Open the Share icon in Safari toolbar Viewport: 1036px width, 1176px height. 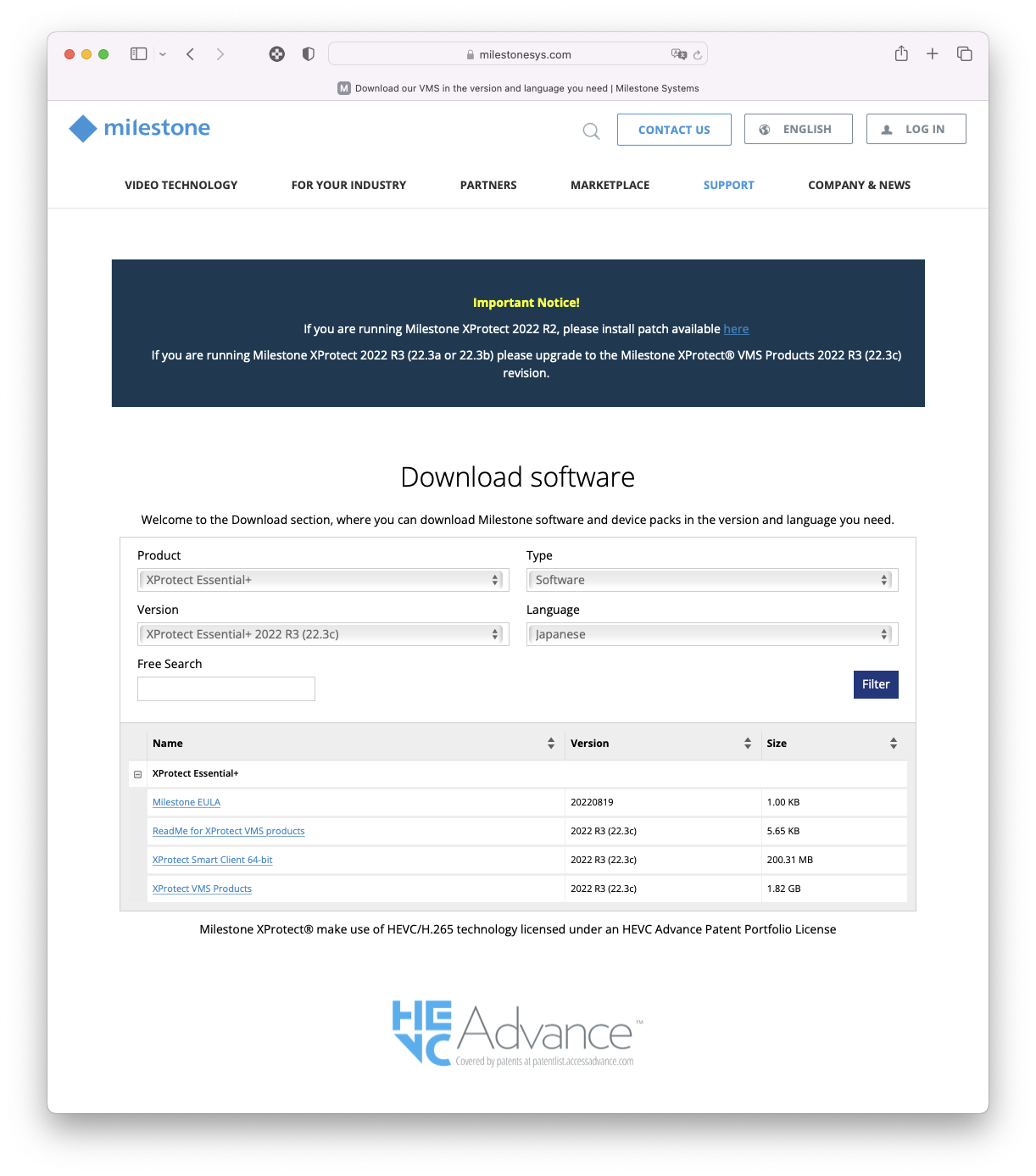pos(901,53)
